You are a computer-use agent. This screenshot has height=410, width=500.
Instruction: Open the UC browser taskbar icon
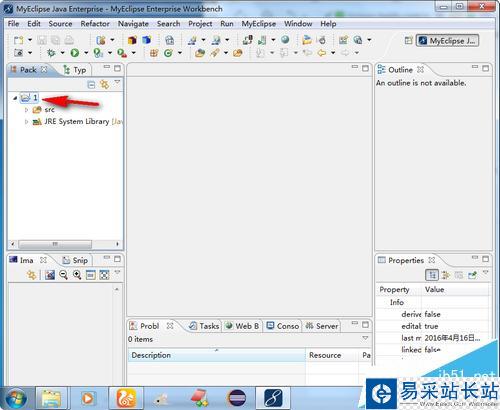(126, 398)
